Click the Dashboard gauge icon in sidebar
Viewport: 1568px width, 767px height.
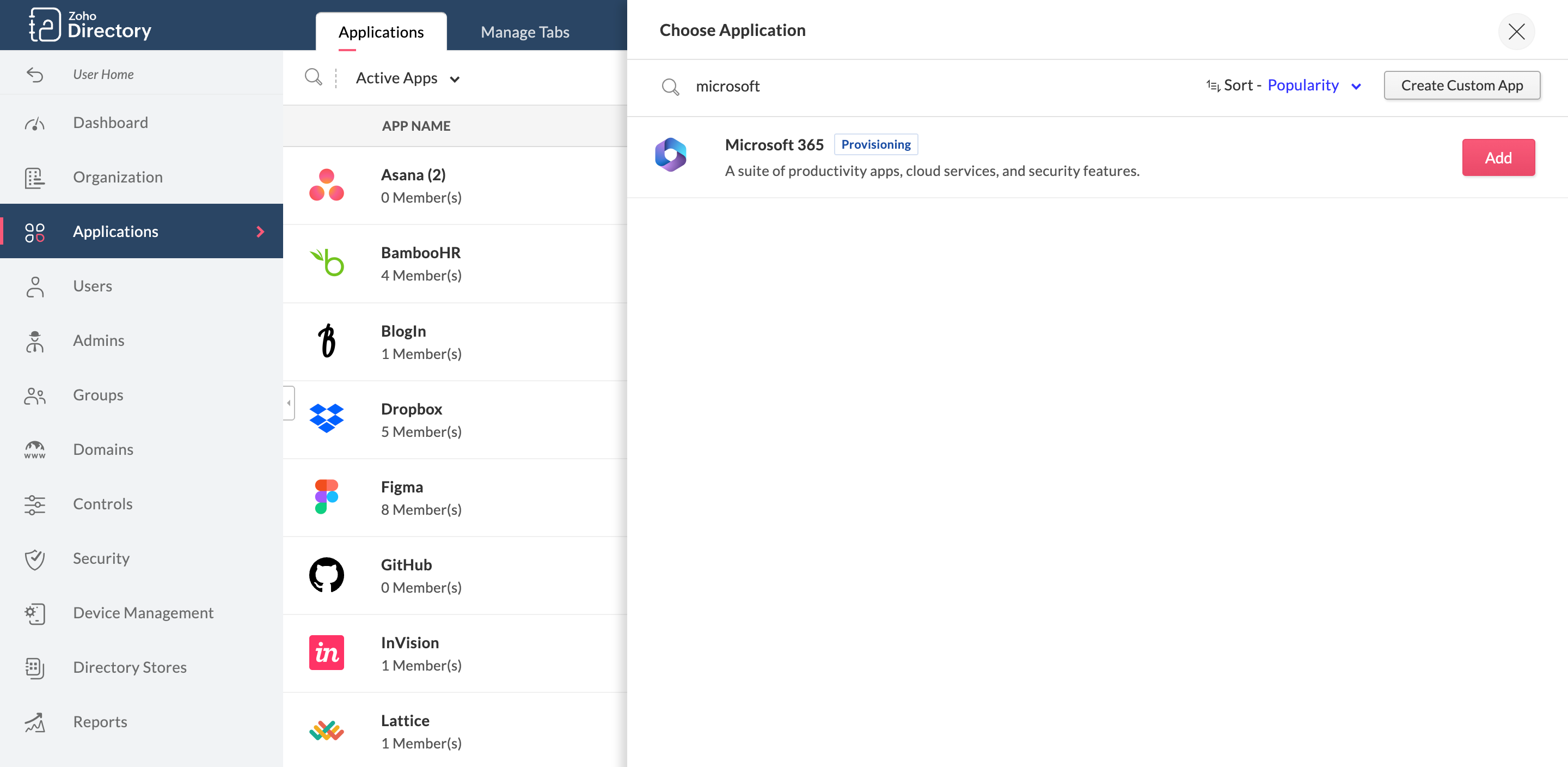click(35, 124)
